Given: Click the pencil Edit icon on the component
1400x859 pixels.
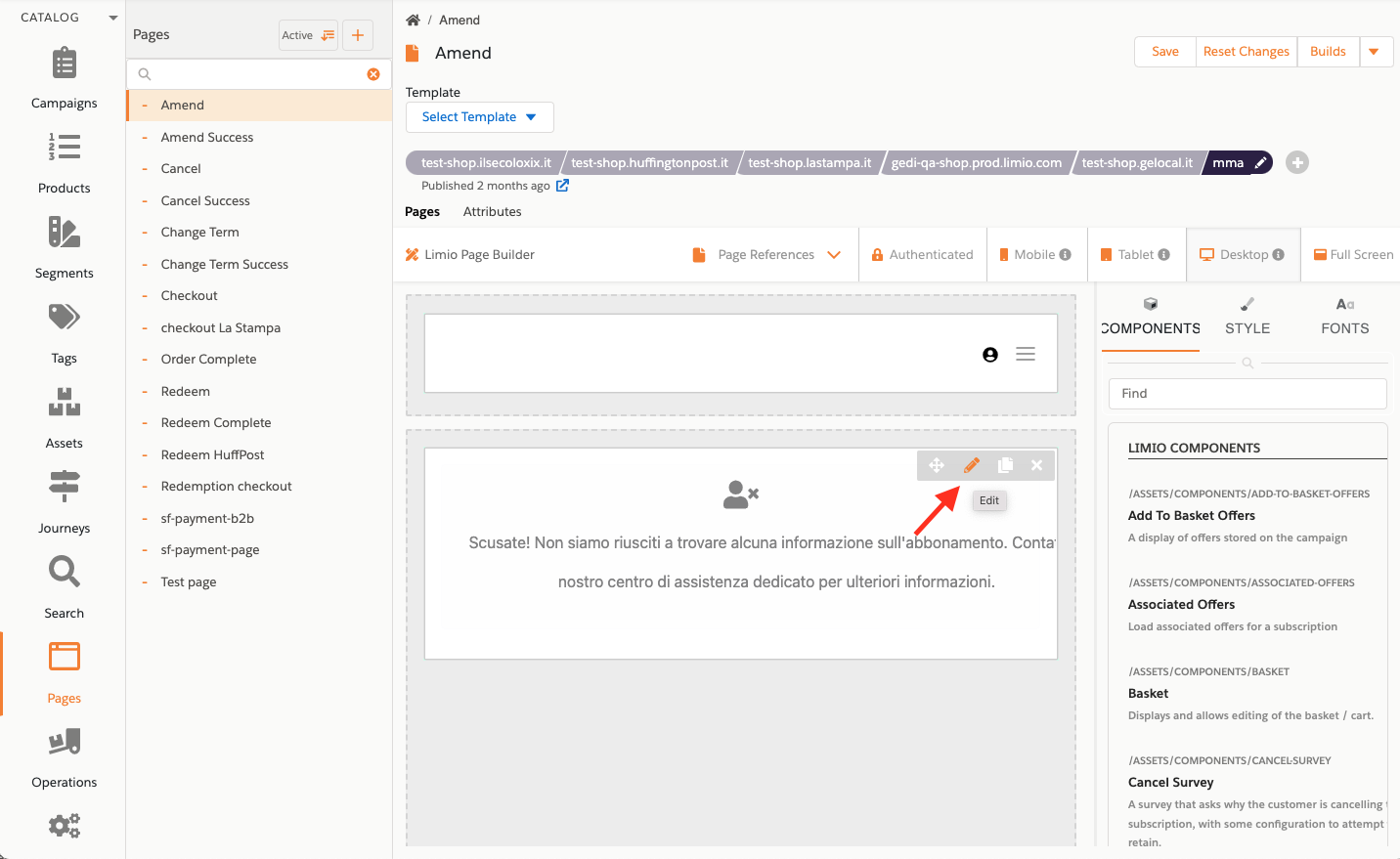Looking at the screenshot, I should tap(971, 465).
